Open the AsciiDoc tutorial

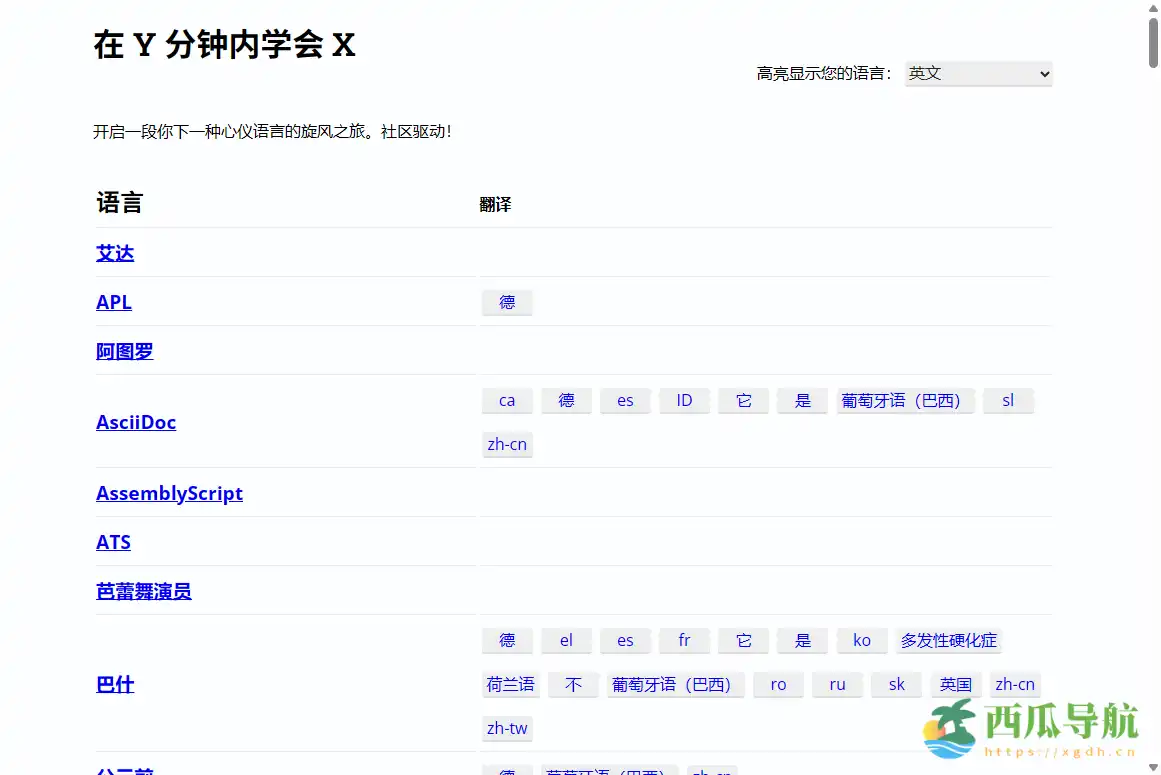point(136,422)
